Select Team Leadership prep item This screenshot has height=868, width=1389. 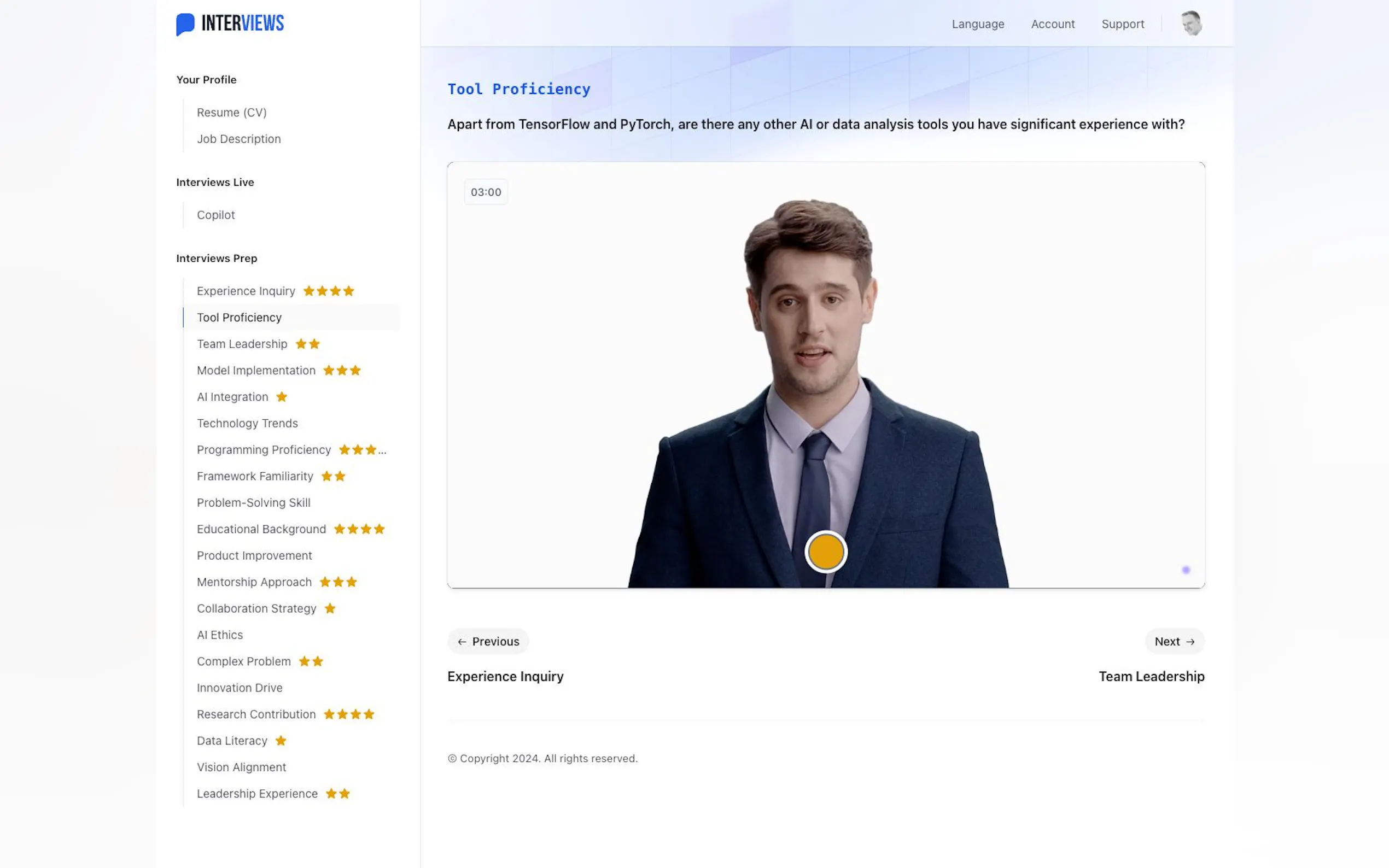tap(242, 344)
